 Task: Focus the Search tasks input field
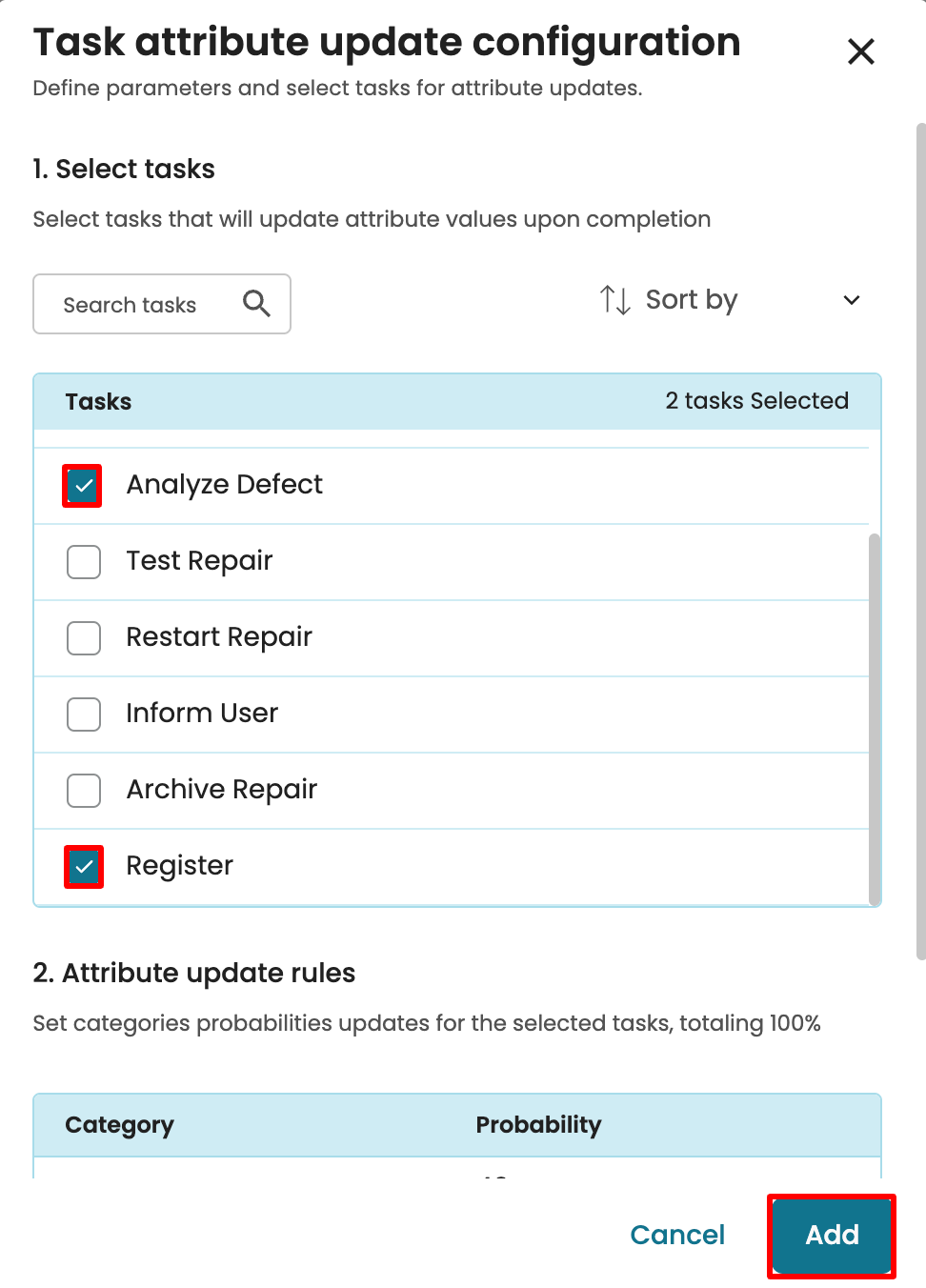130,305
